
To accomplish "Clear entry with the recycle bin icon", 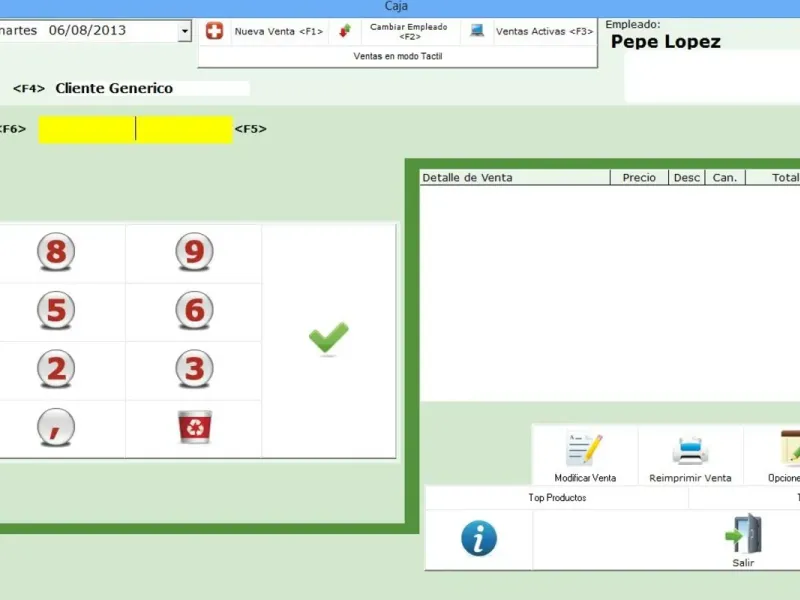I will (x=195, y=427).
